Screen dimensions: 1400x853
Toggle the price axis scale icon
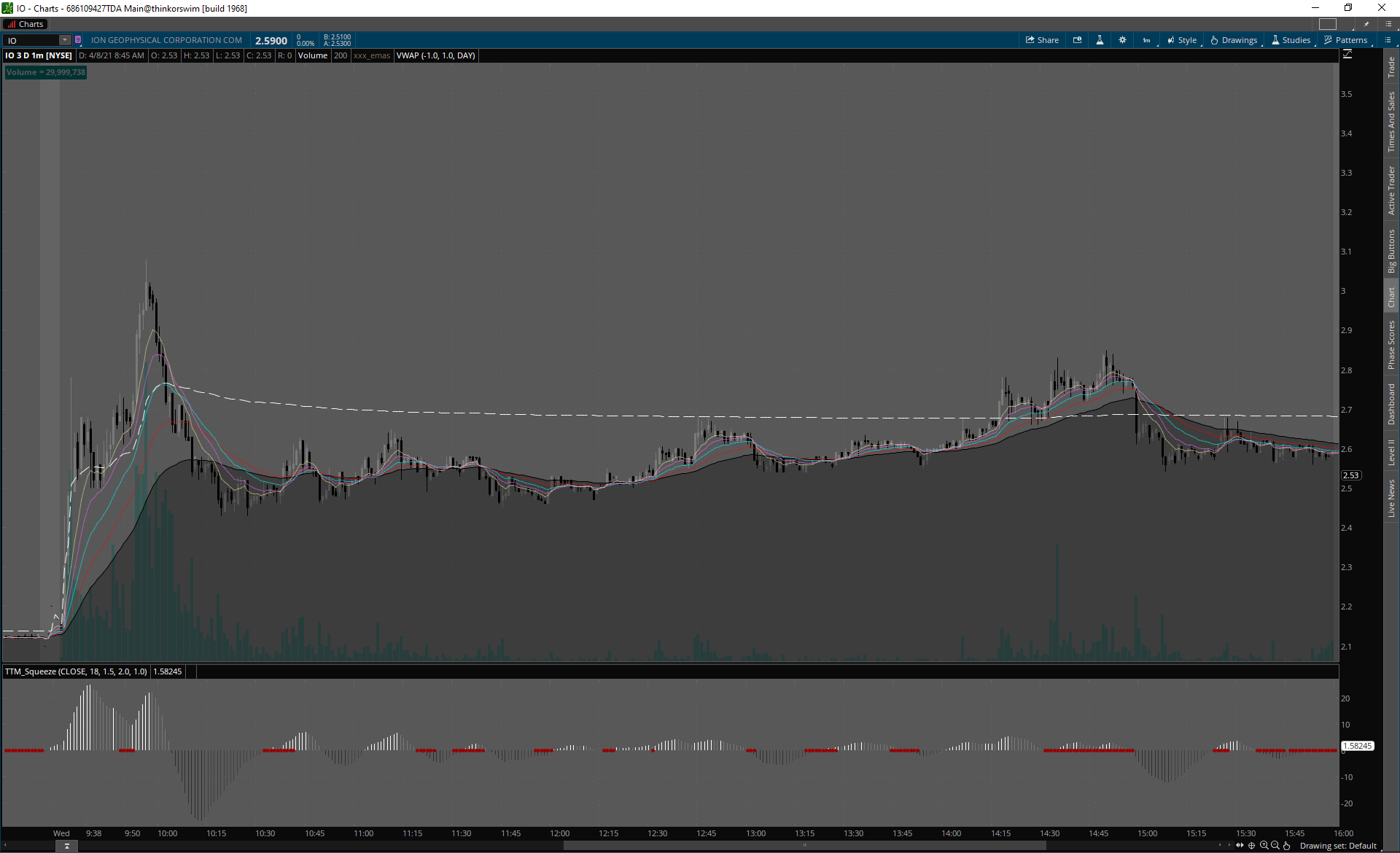[x=1347, y=55]
